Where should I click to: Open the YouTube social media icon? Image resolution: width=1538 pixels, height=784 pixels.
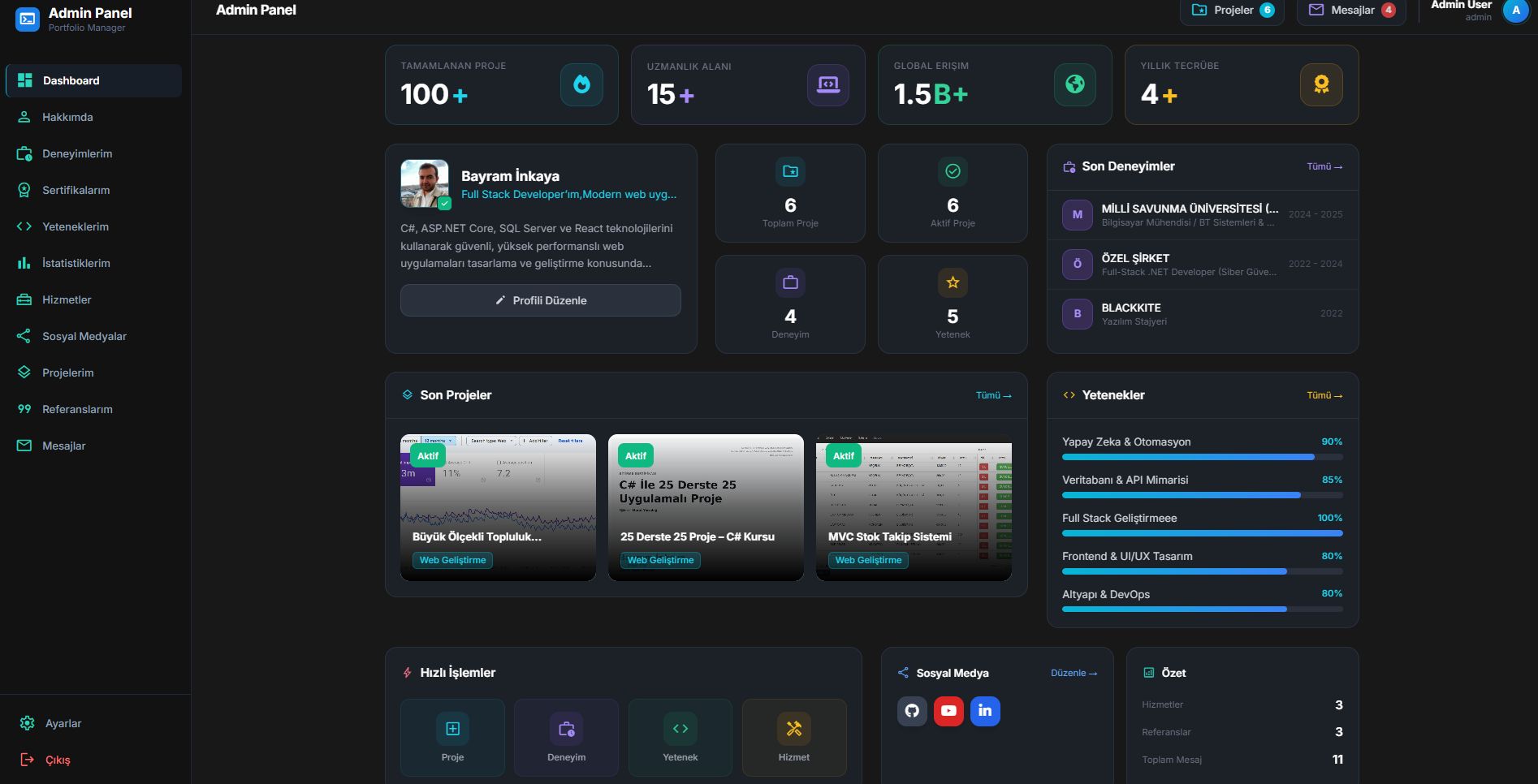[x=948, y=711]
